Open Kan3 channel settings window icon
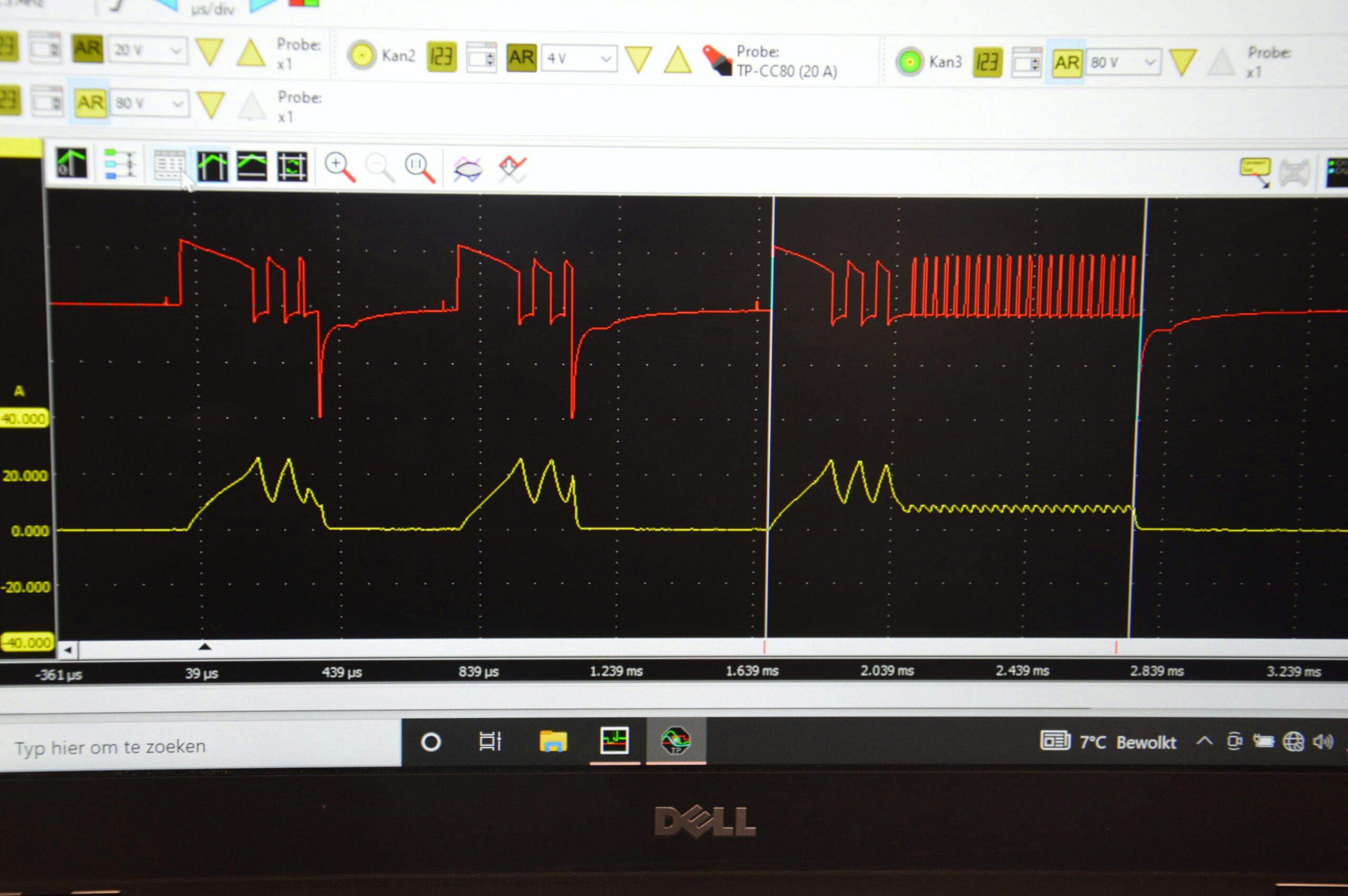This screenshot has height=896, width=1348. click(1026, 63)
